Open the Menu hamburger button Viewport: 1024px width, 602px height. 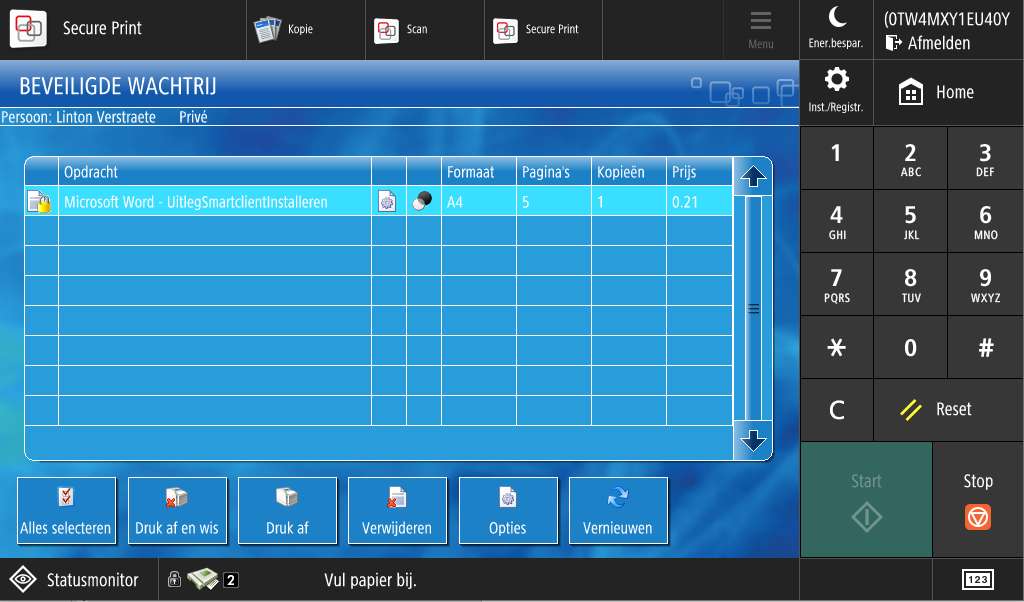point(760,29)
